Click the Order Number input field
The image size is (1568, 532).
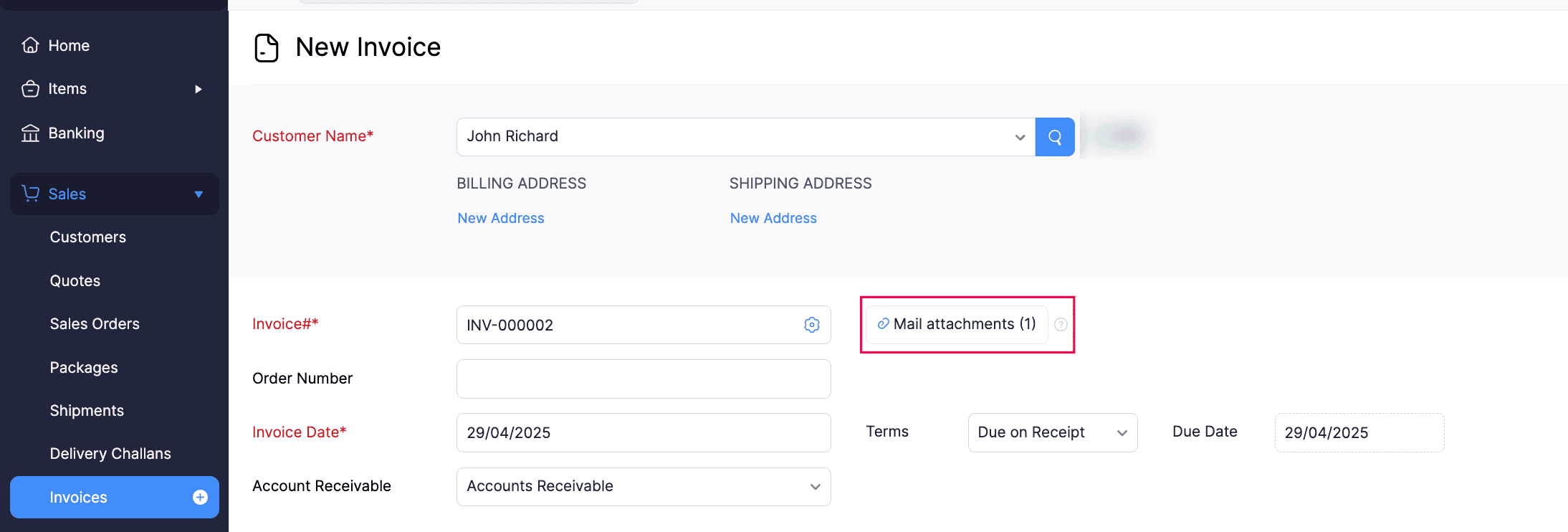click(643, 379)
